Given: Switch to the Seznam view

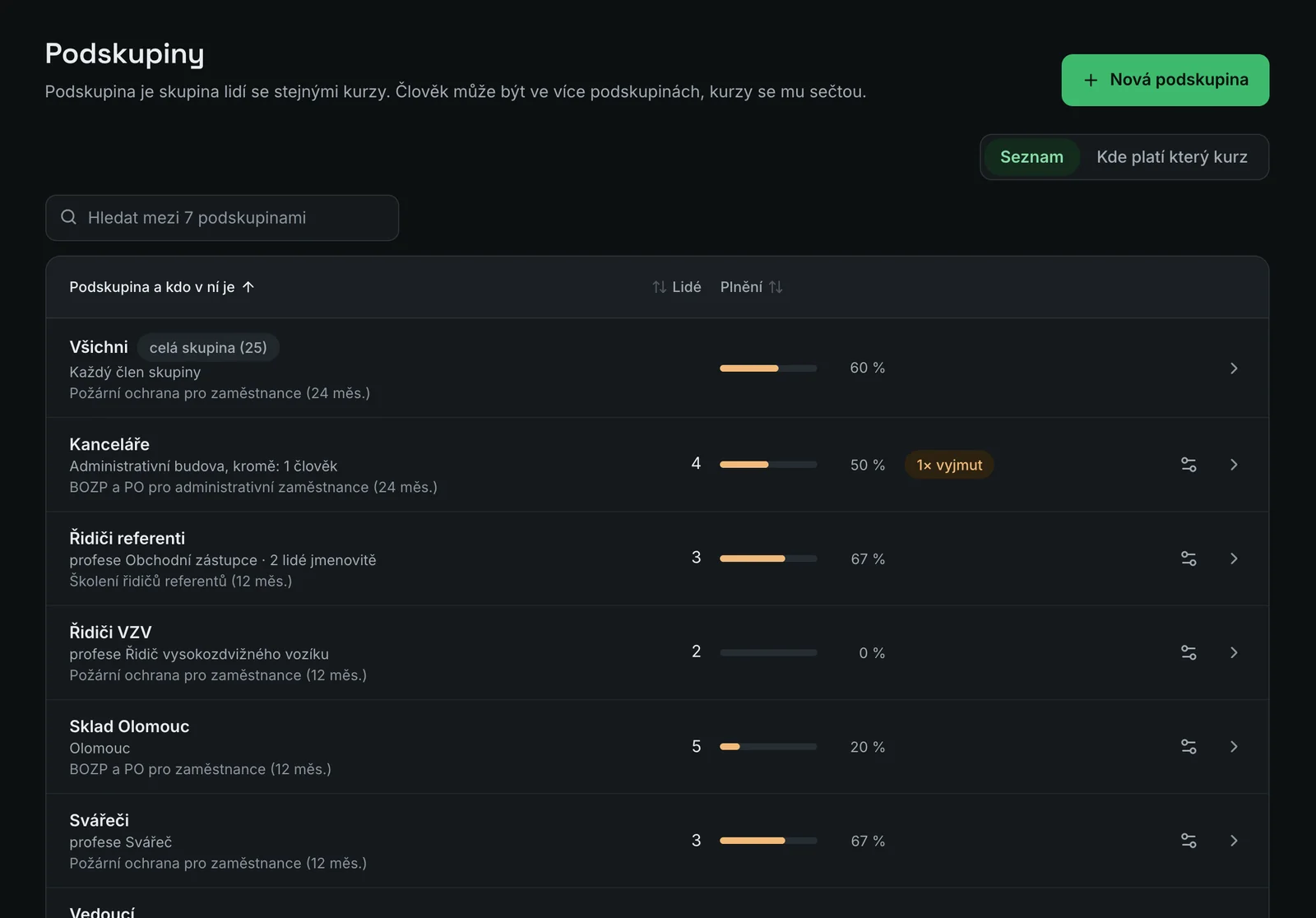Looking at the screenshot, I should click(x=1031, y=157).
